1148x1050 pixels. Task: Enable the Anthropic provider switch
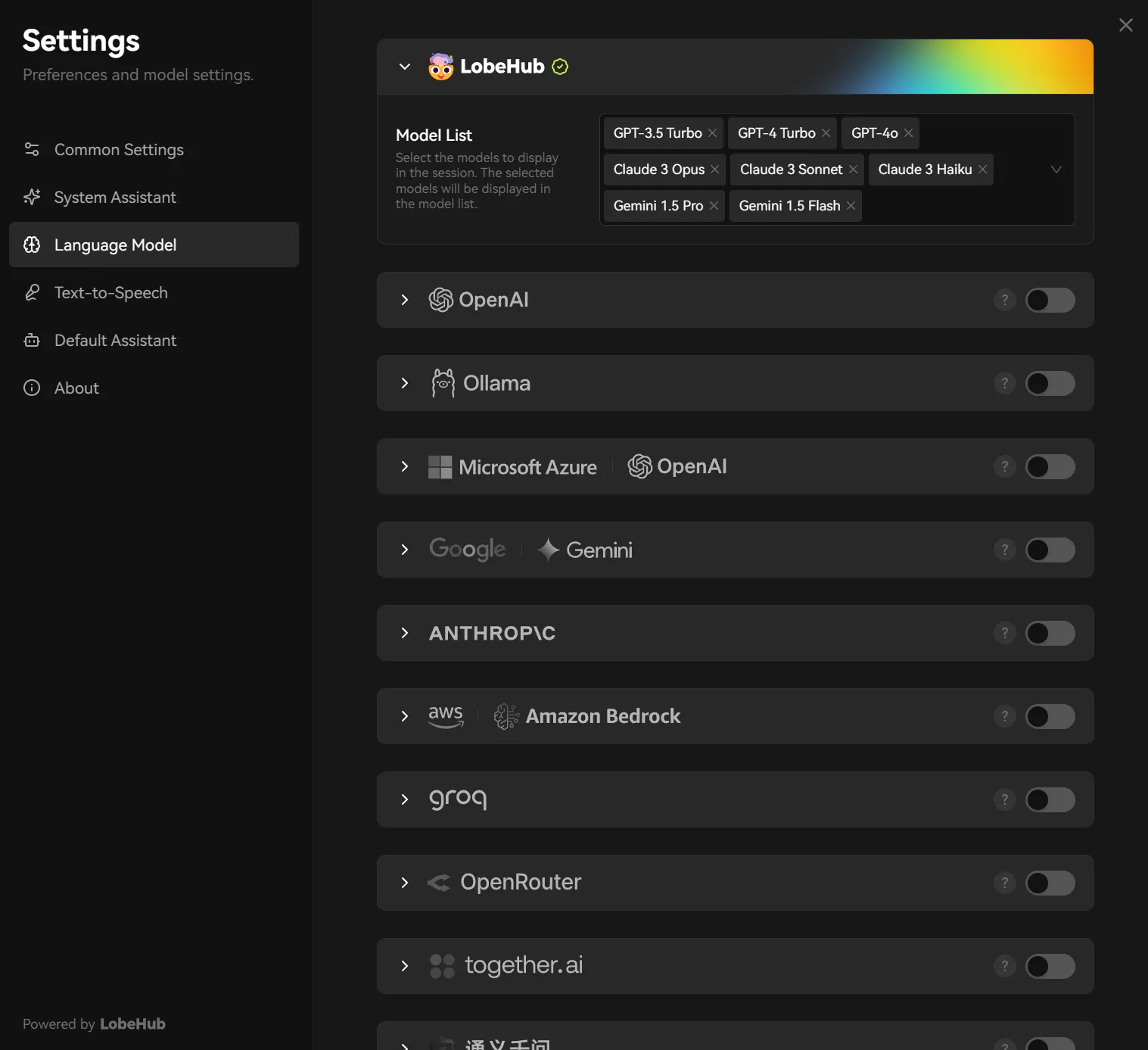[x=1050, y=633]
